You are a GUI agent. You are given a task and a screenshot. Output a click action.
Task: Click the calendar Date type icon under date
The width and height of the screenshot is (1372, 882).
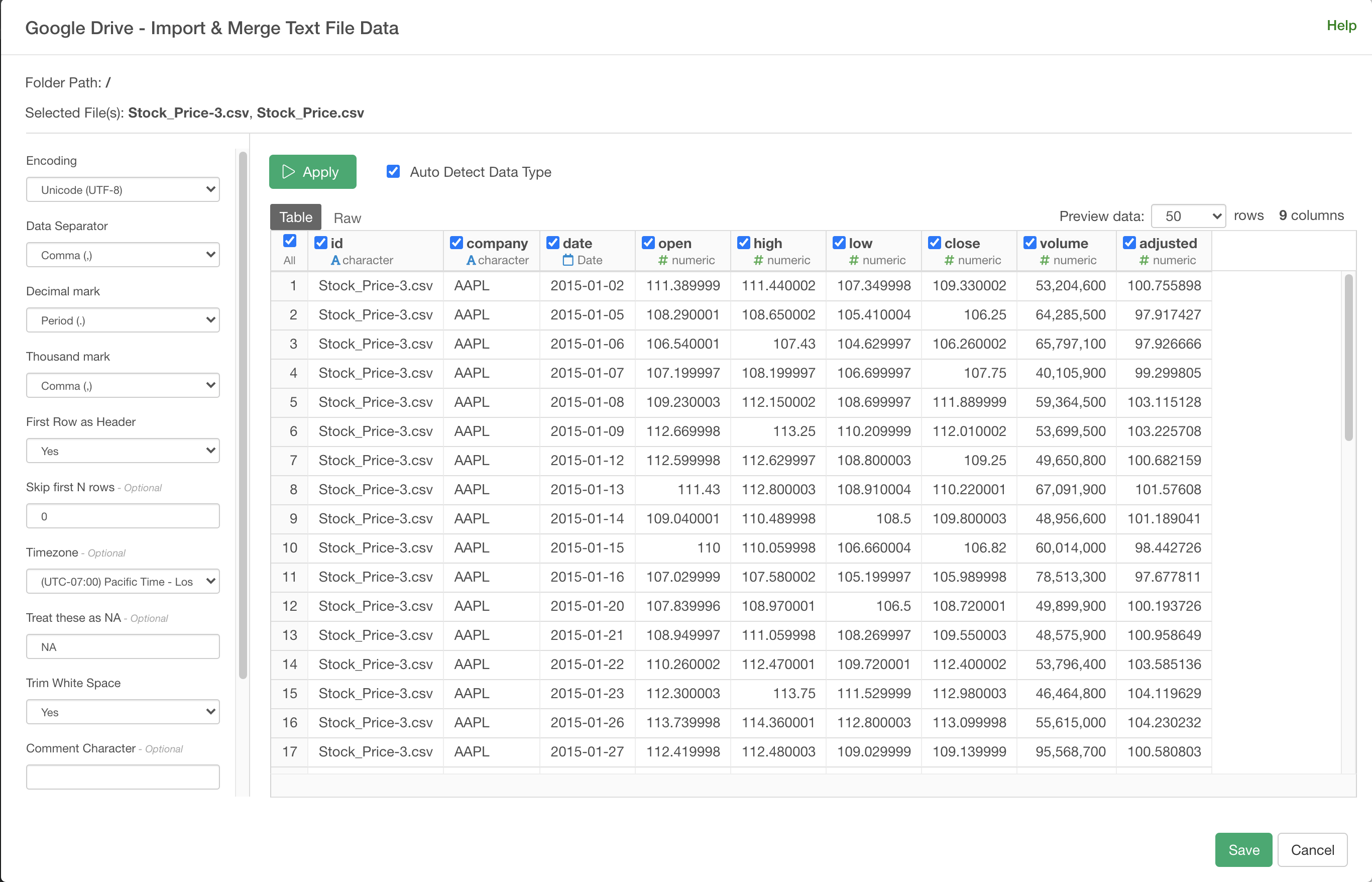[567, 261]
